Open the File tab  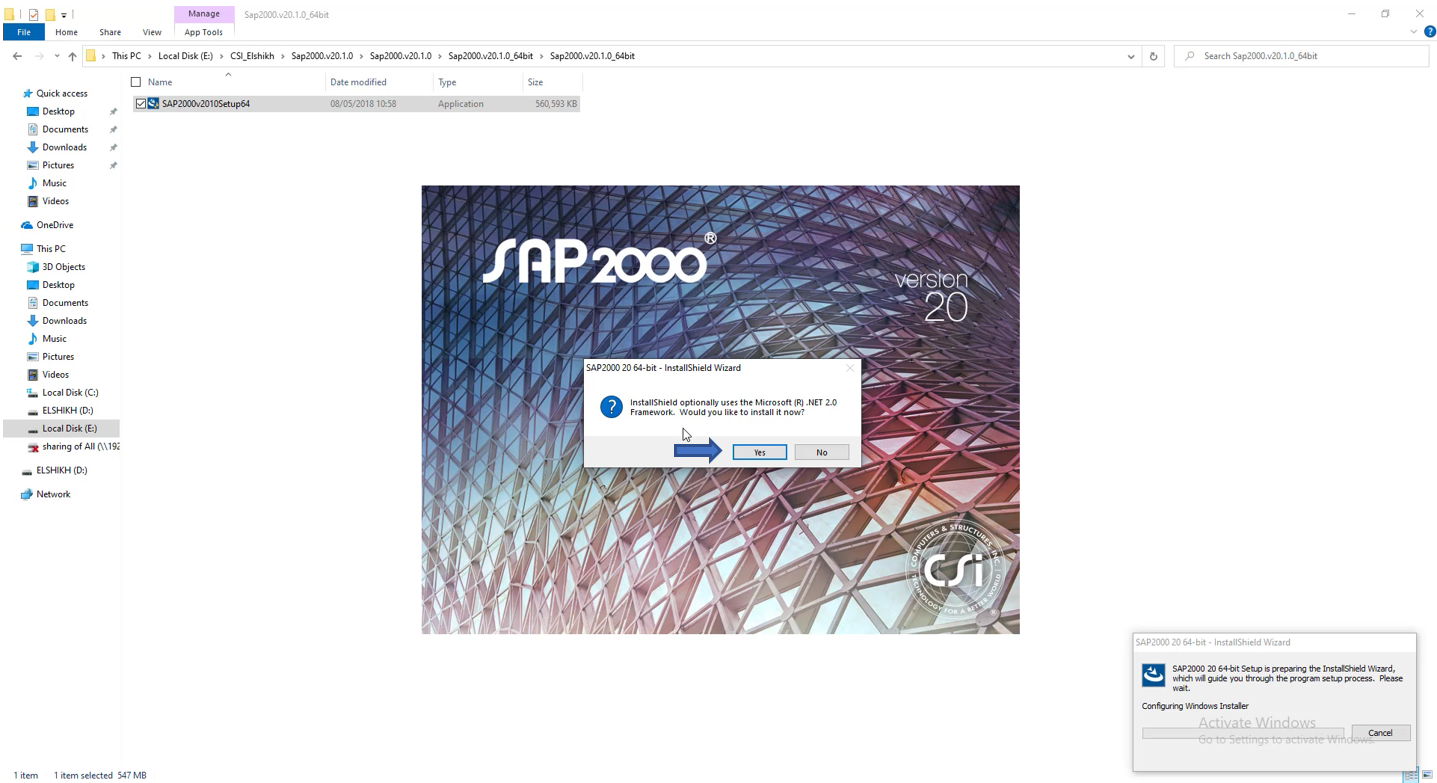coord(24,32)
